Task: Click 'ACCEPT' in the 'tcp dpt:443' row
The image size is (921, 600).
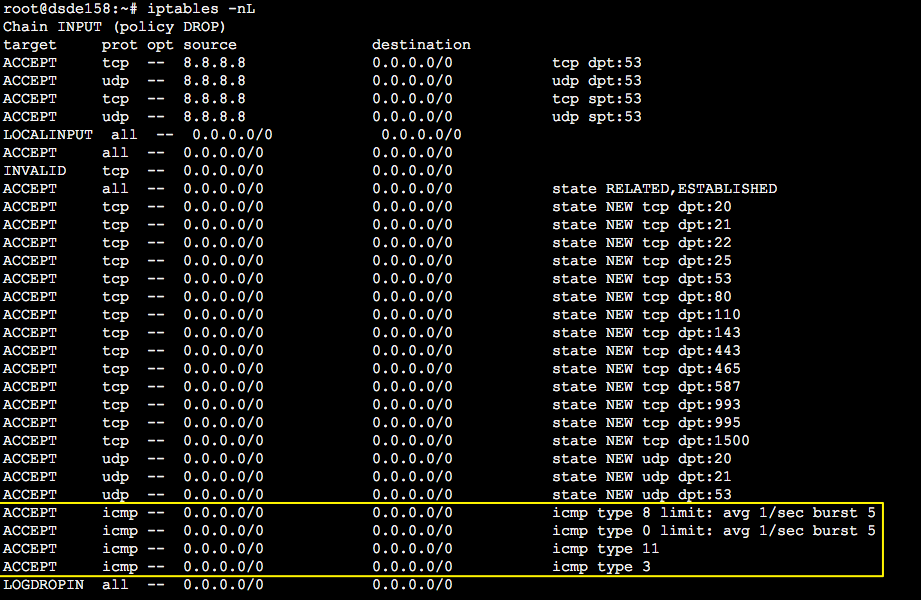Action: tap(30, 351)
